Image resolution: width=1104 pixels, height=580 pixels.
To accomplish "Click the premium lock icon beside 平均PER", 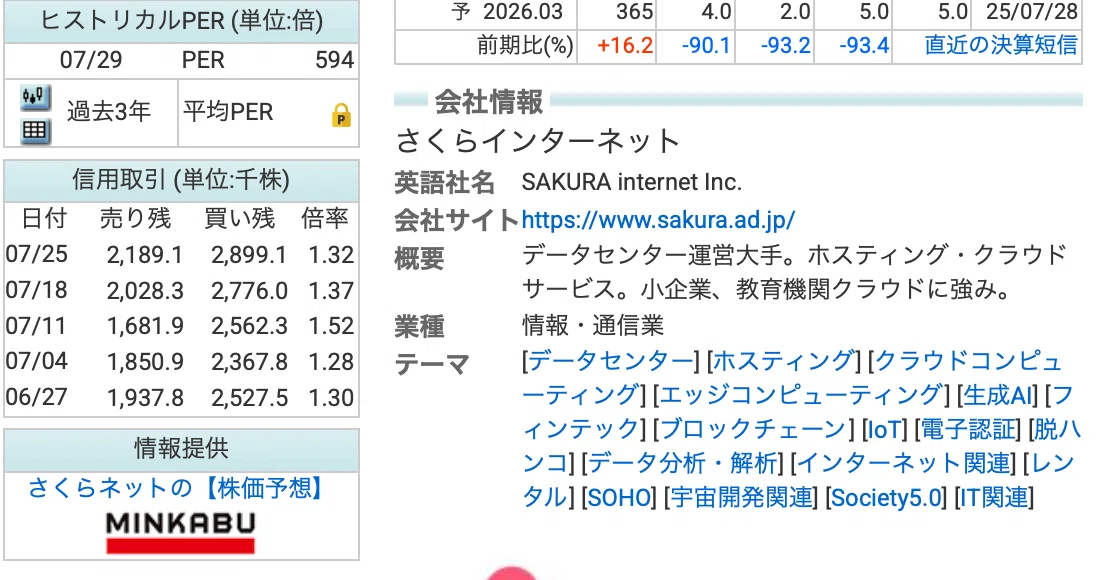I will point(341,115).
